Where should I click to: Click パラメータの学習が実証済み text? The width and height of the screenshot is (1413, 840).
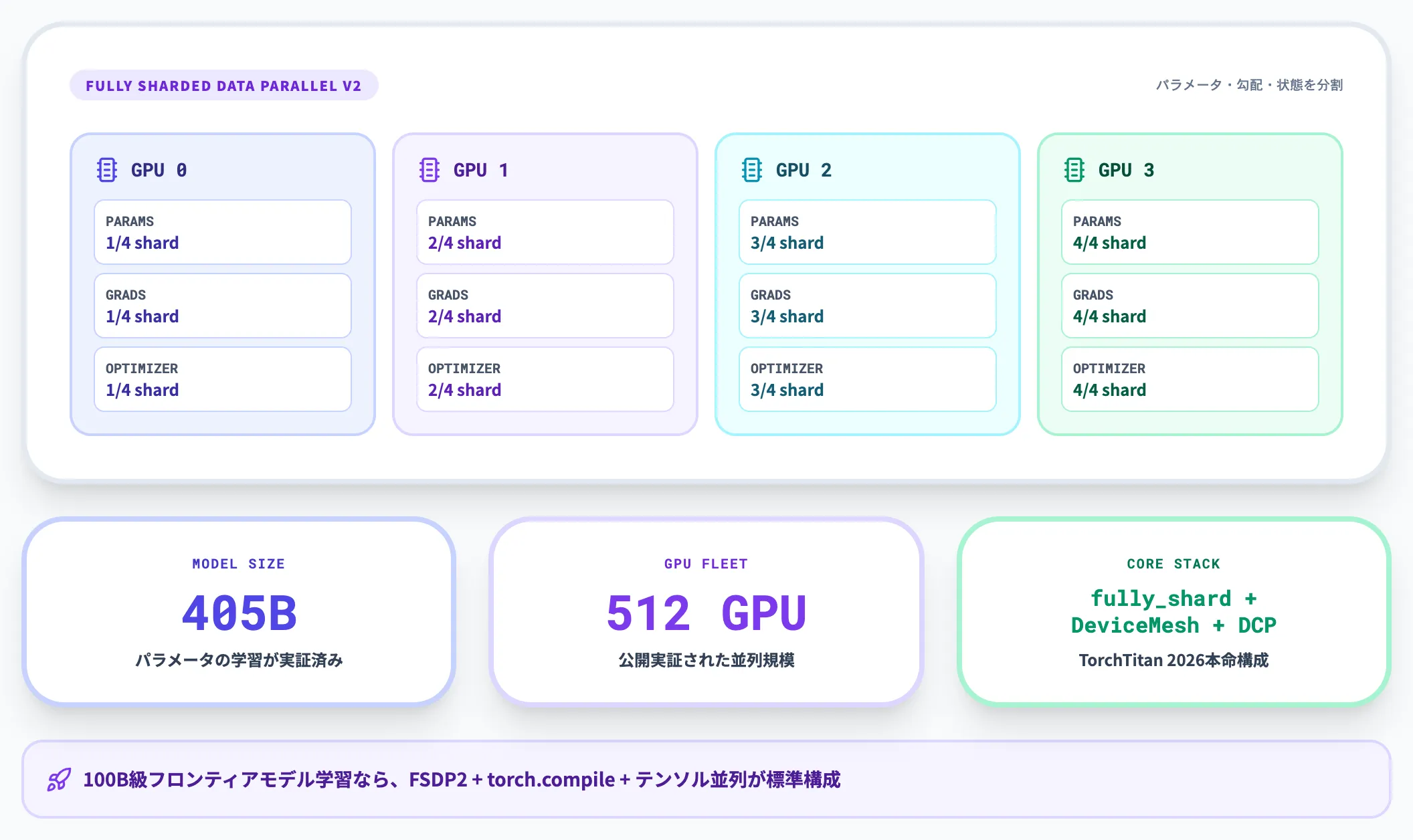tap(239, 660)
